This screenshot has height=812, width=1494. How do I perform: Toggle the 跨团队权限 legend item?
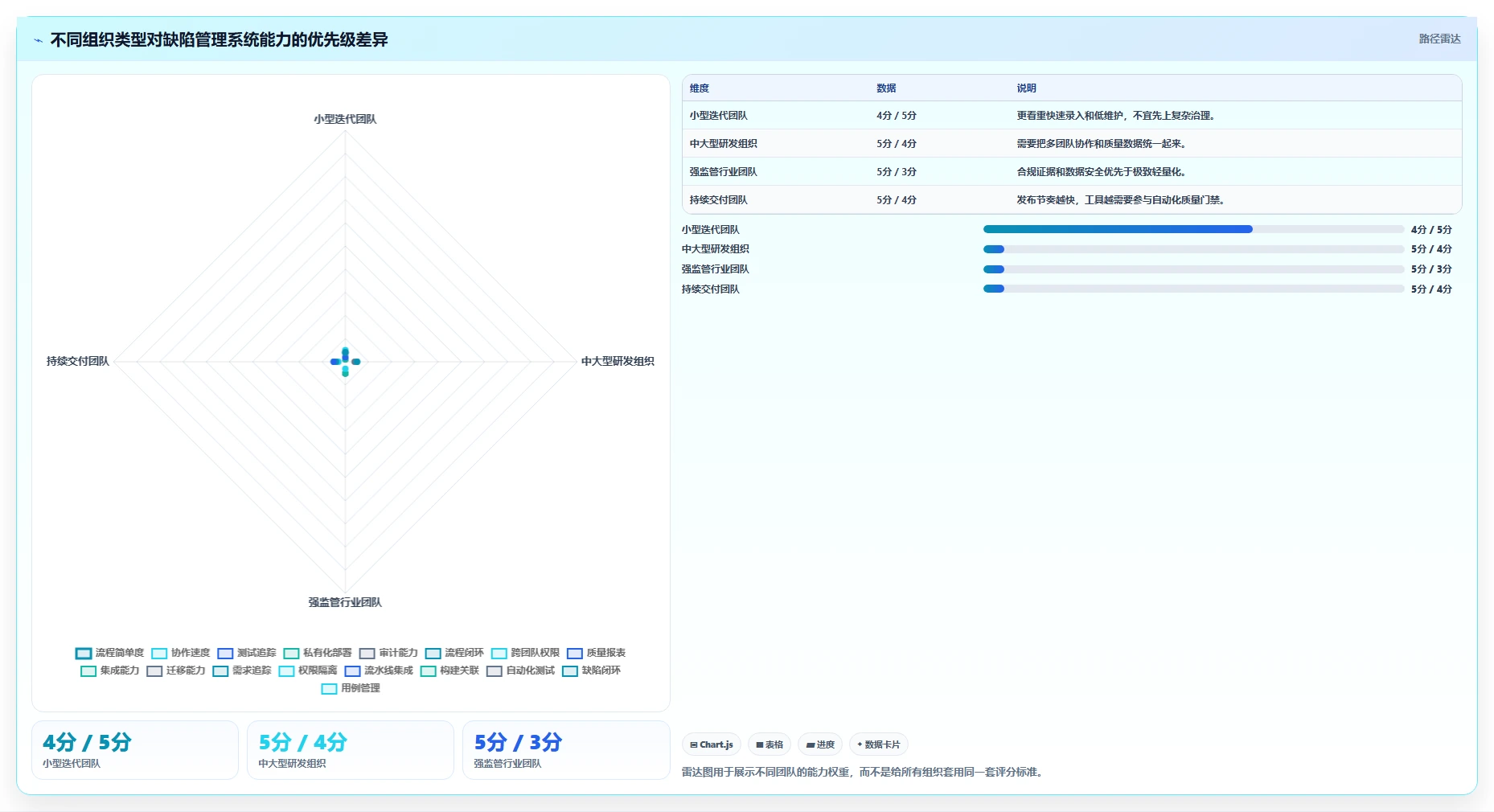(x=525, y=653)
